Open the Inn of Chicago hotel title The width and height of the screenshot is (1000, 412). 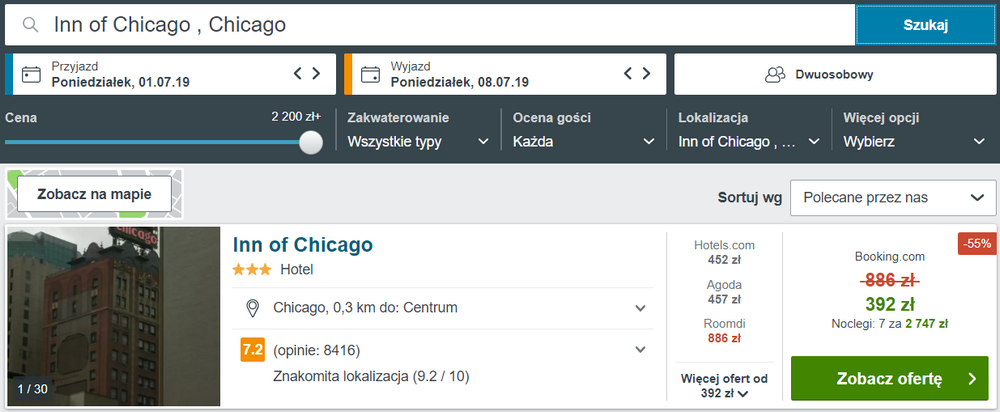tap(303, 244)
